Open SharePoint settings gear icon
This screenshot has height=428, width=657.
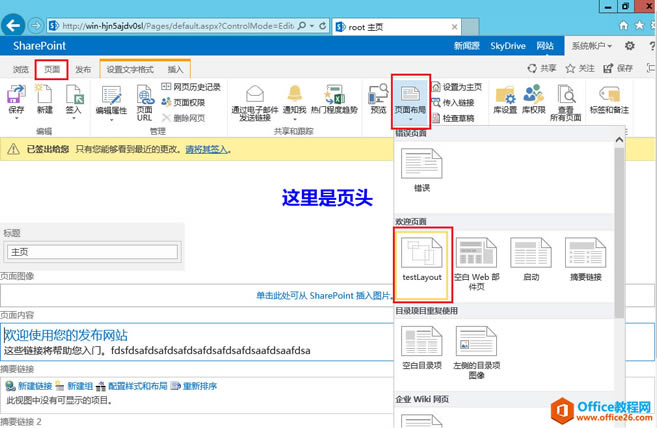pyautogui.click(x=629, y=46)
